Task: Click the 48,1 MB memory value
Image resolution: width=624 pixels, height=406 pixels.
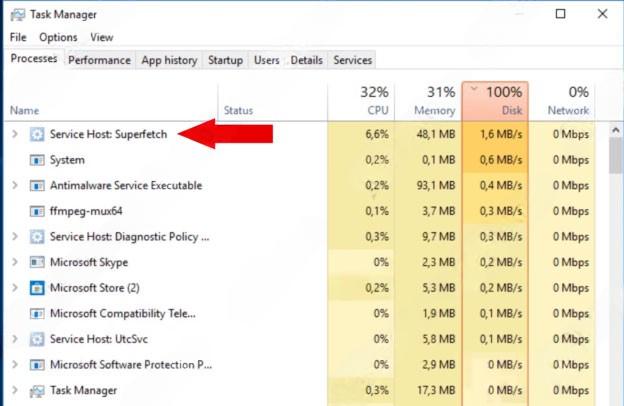Action: [x=436, y=135]
